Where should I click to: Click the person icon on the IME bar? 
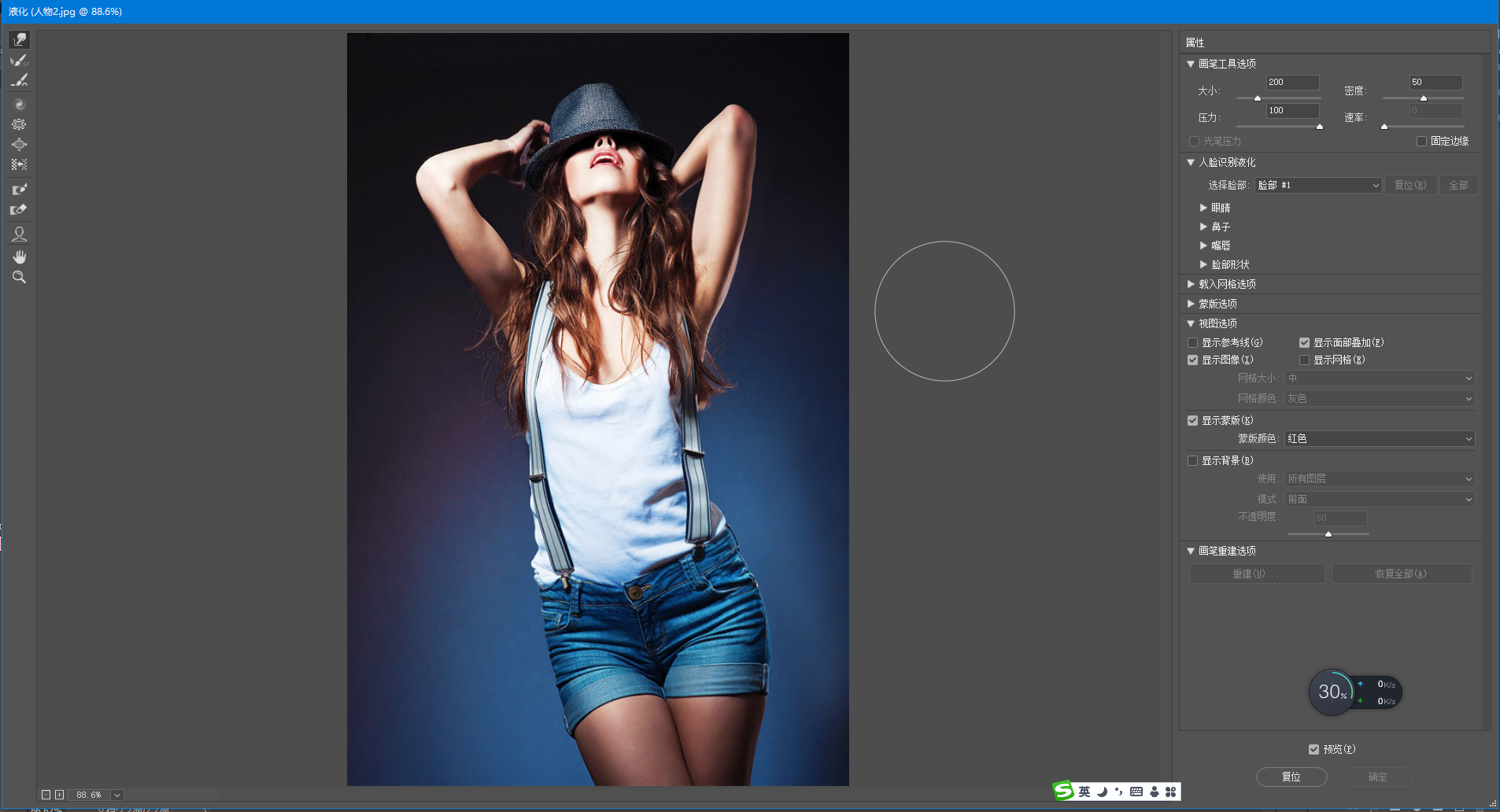1155,792
